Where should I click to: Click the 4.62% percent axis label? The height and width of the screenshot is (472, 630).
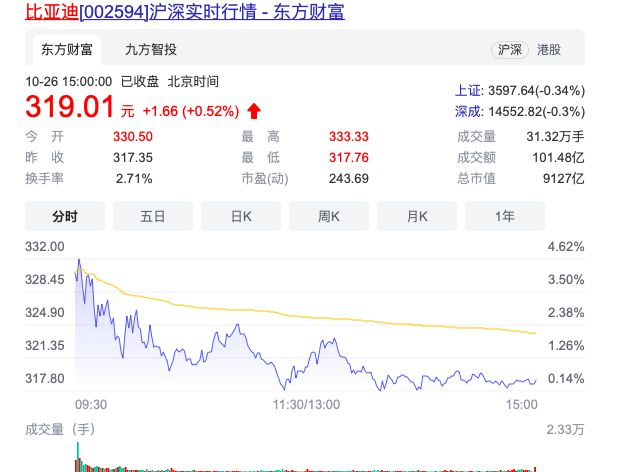[x=566, y=246]
